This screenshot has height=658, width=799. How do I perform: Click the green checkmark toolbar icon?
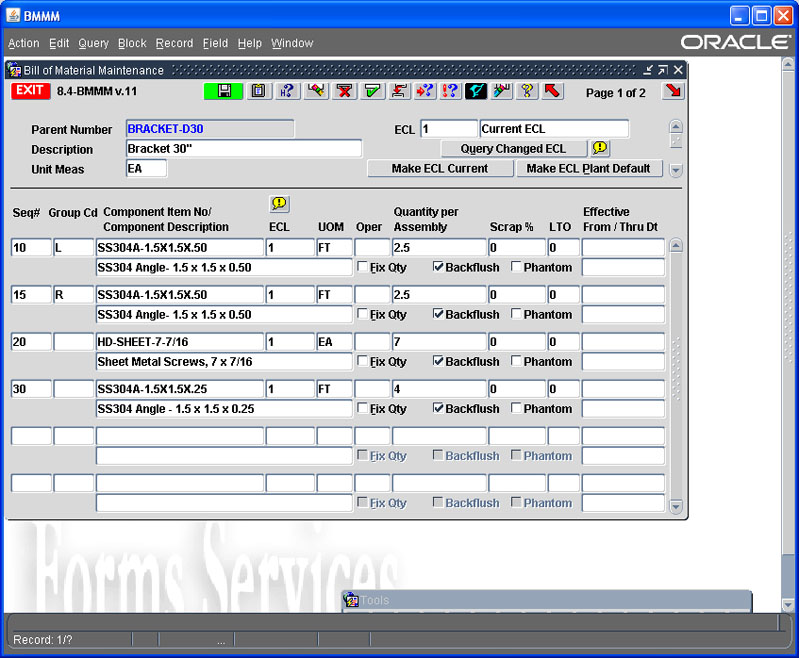click(372, 91)
